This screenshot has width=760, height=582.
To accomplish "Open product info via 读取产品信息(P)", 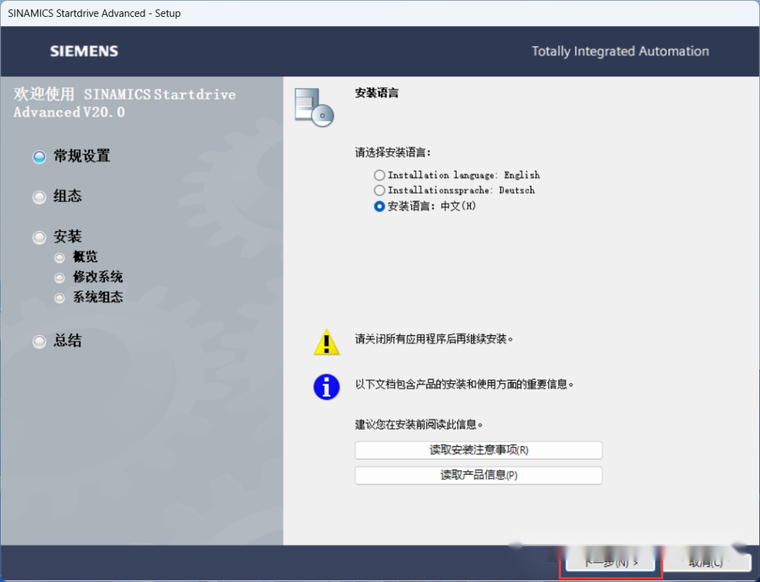I will coord(478,475).
